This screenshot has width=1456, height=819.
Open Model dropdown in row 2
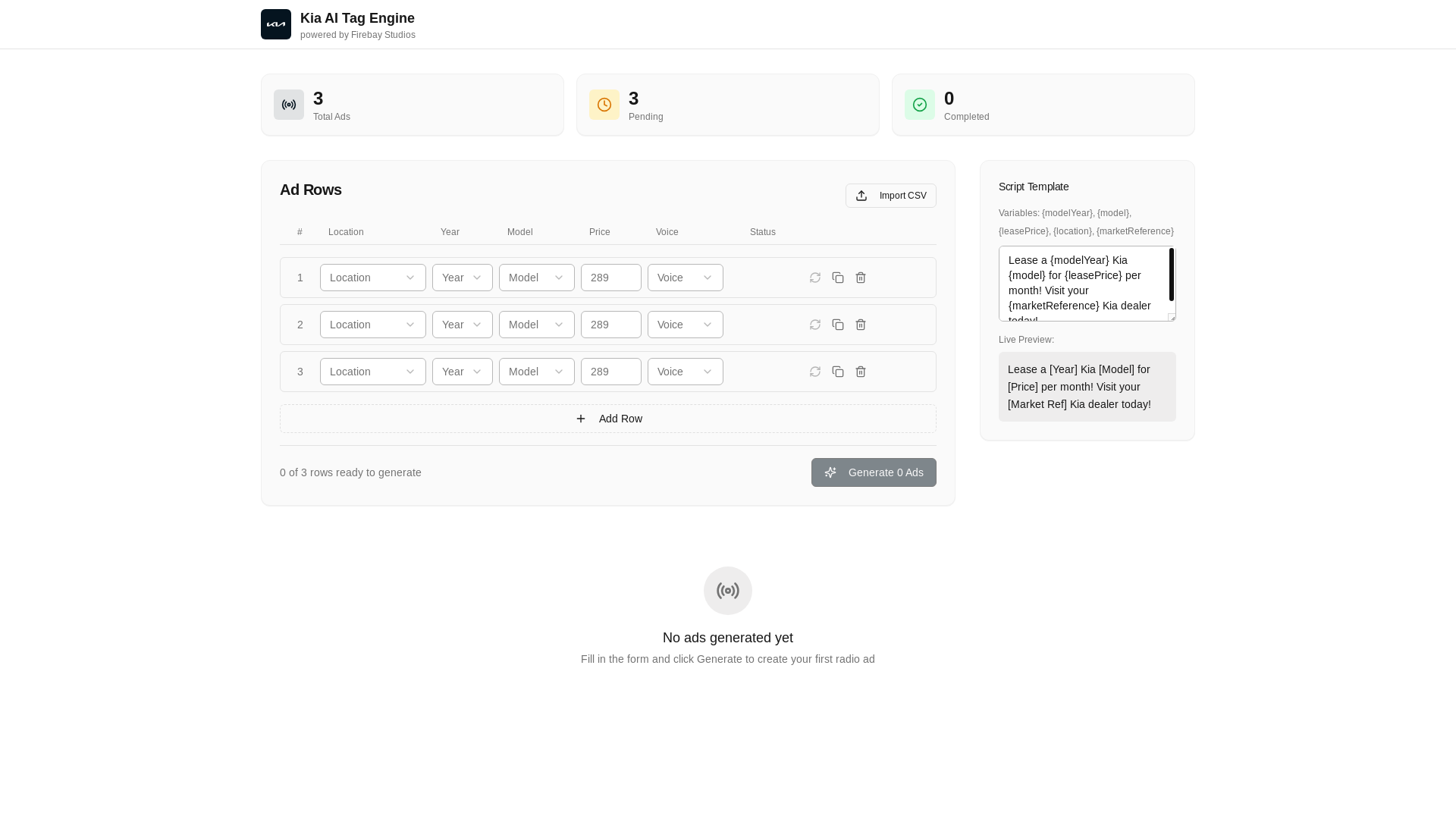537,325
